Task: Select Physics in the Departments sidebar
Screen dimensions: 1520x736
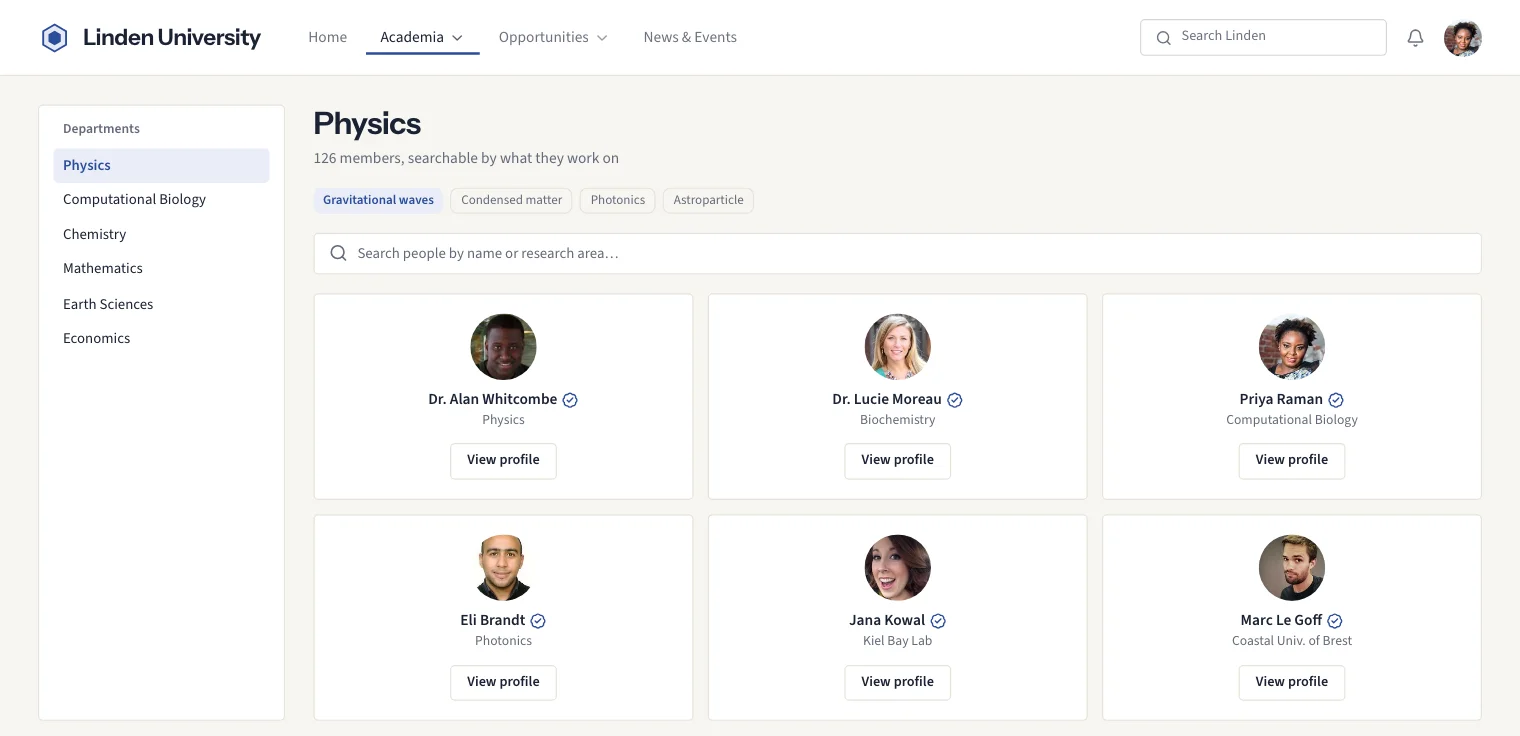Action: pyautogui.click(x=161, y=166)
